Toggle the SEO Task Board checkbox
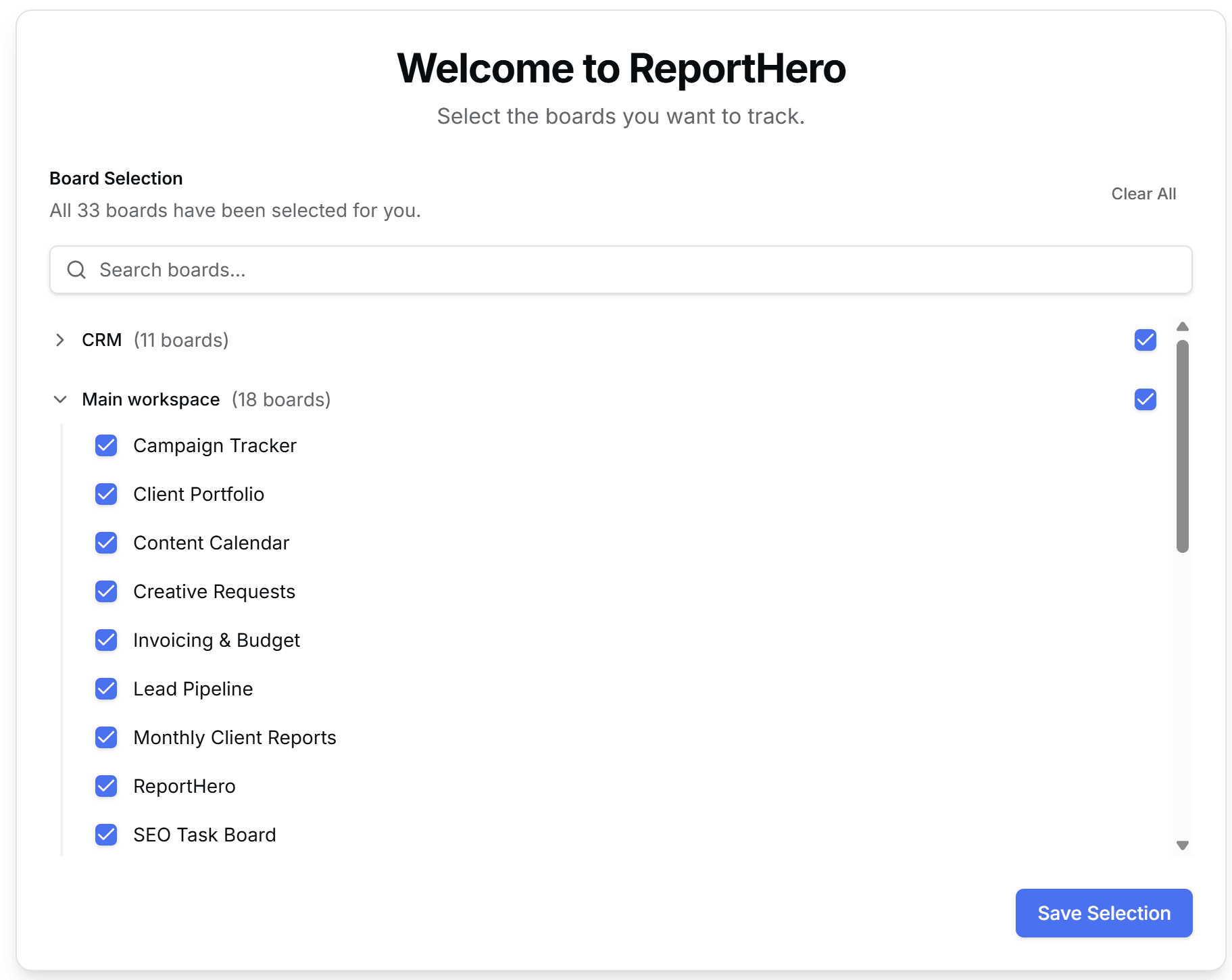This screenshot has height=980, width=1232. (x=106, y=835)
